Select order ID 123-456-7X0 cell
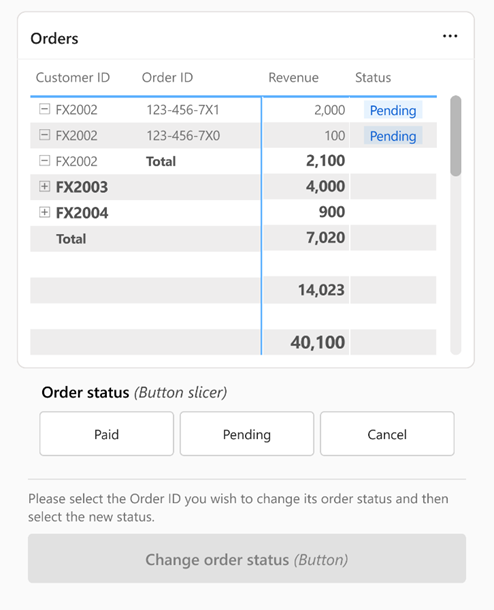This screenshot has width=494, height=610. 183,135
